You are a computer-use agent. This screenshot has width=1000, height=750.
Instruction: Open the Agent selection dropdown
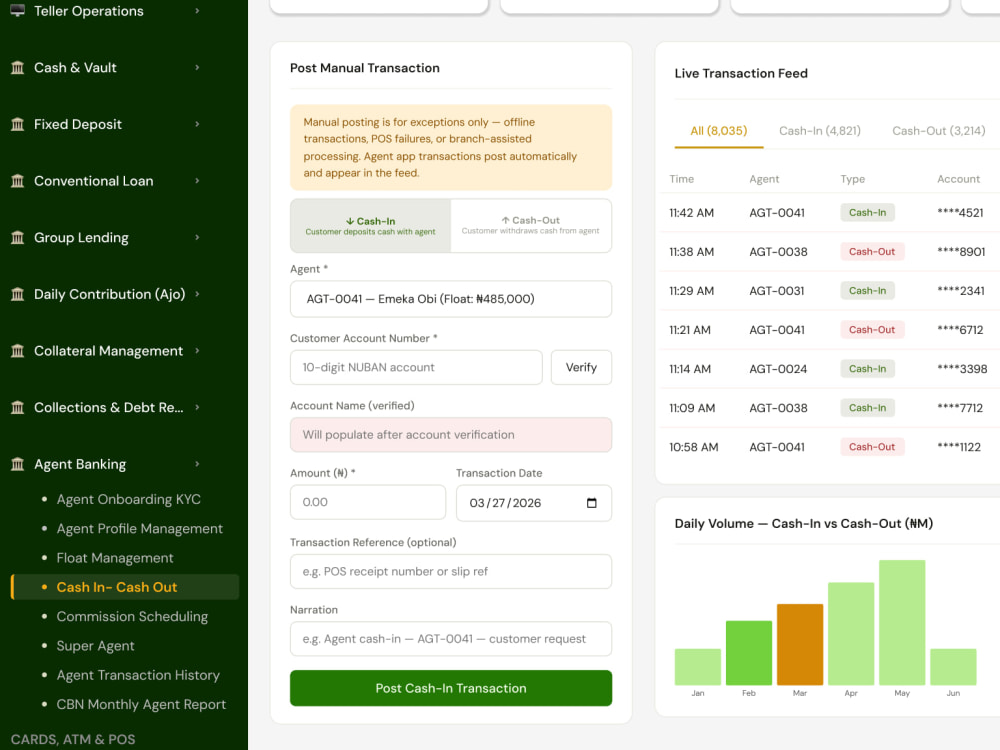(x=451, y=299)
